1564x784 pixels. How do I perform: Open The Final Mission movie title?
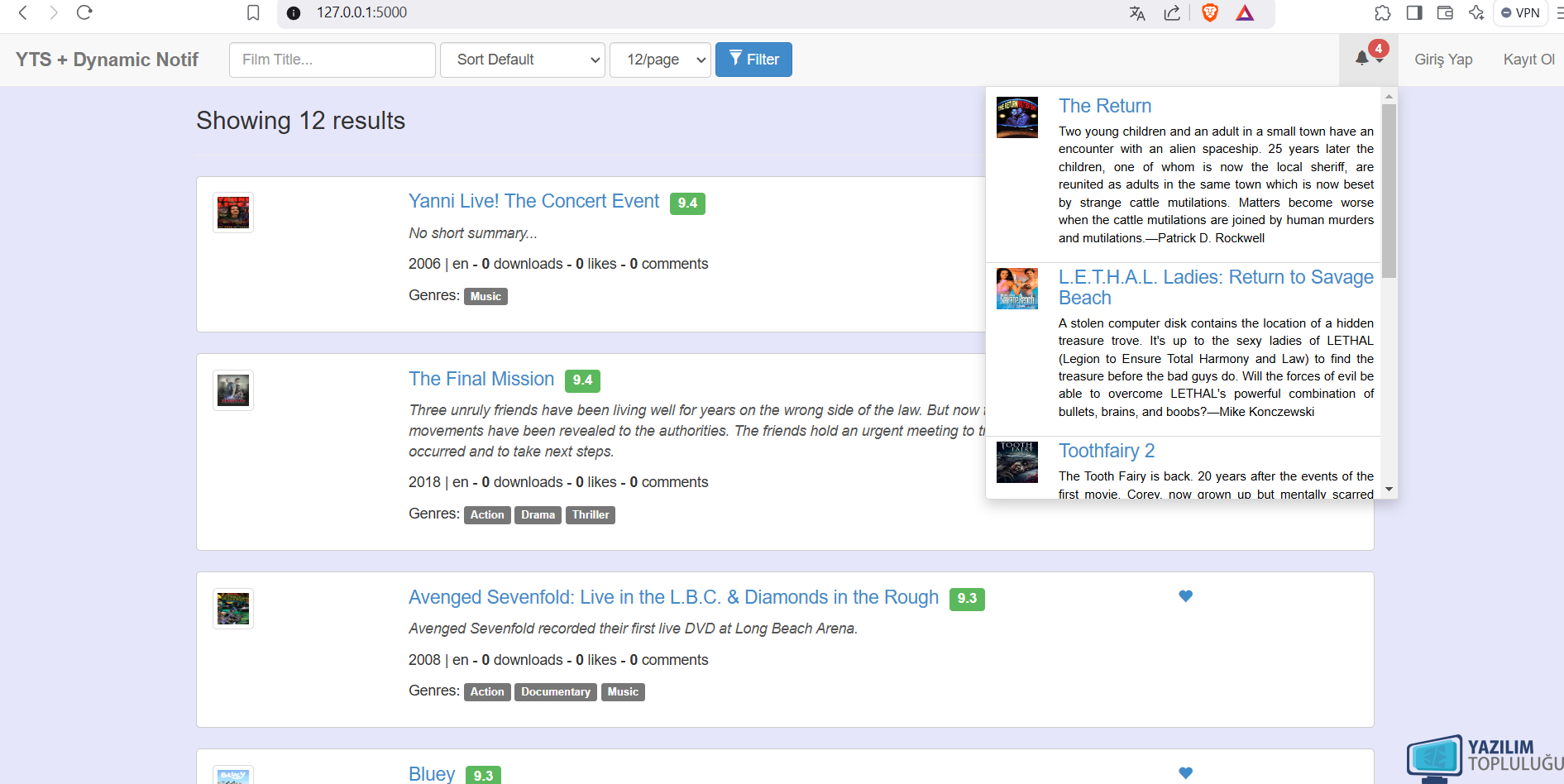(481, 379)
